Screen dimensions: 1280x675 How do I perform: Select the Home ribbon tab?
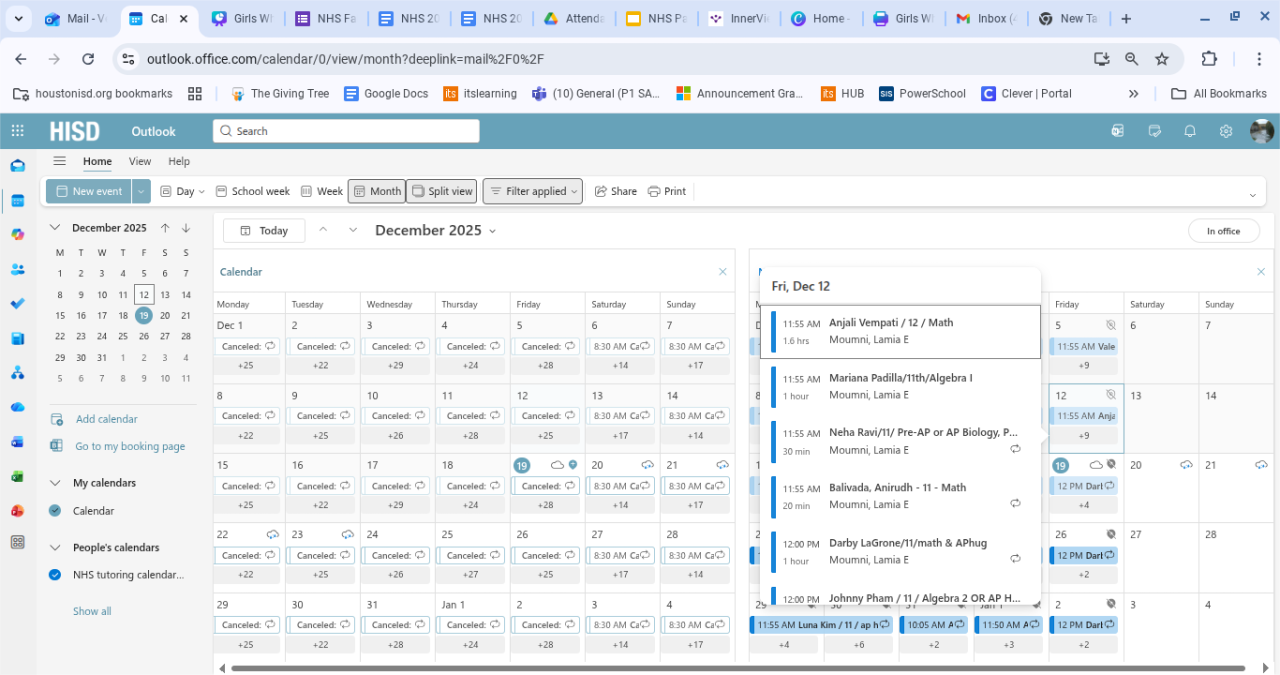97,161
